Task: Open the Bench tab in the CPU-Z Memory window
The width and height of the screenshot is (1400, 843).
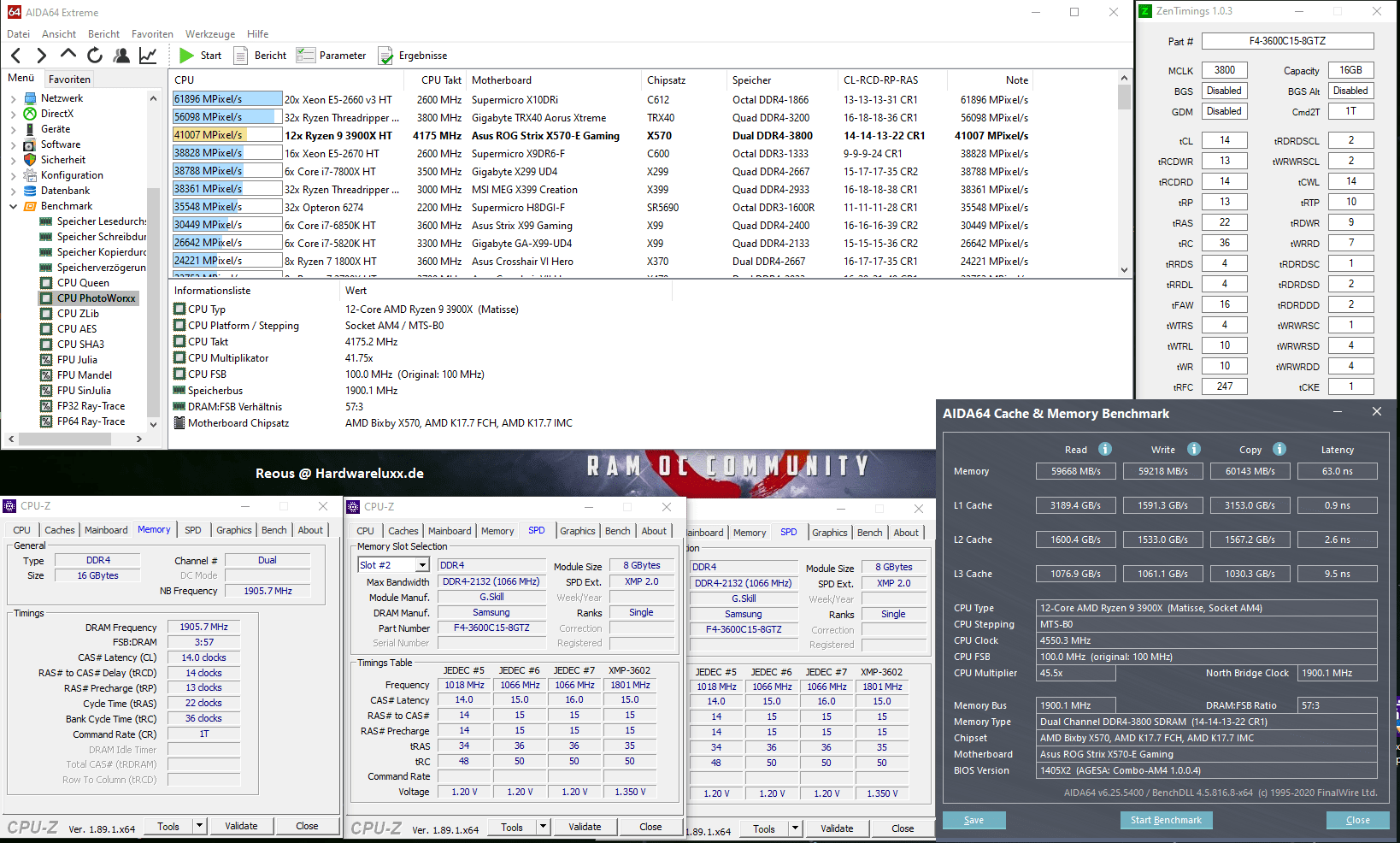Action: pos(274,530)
